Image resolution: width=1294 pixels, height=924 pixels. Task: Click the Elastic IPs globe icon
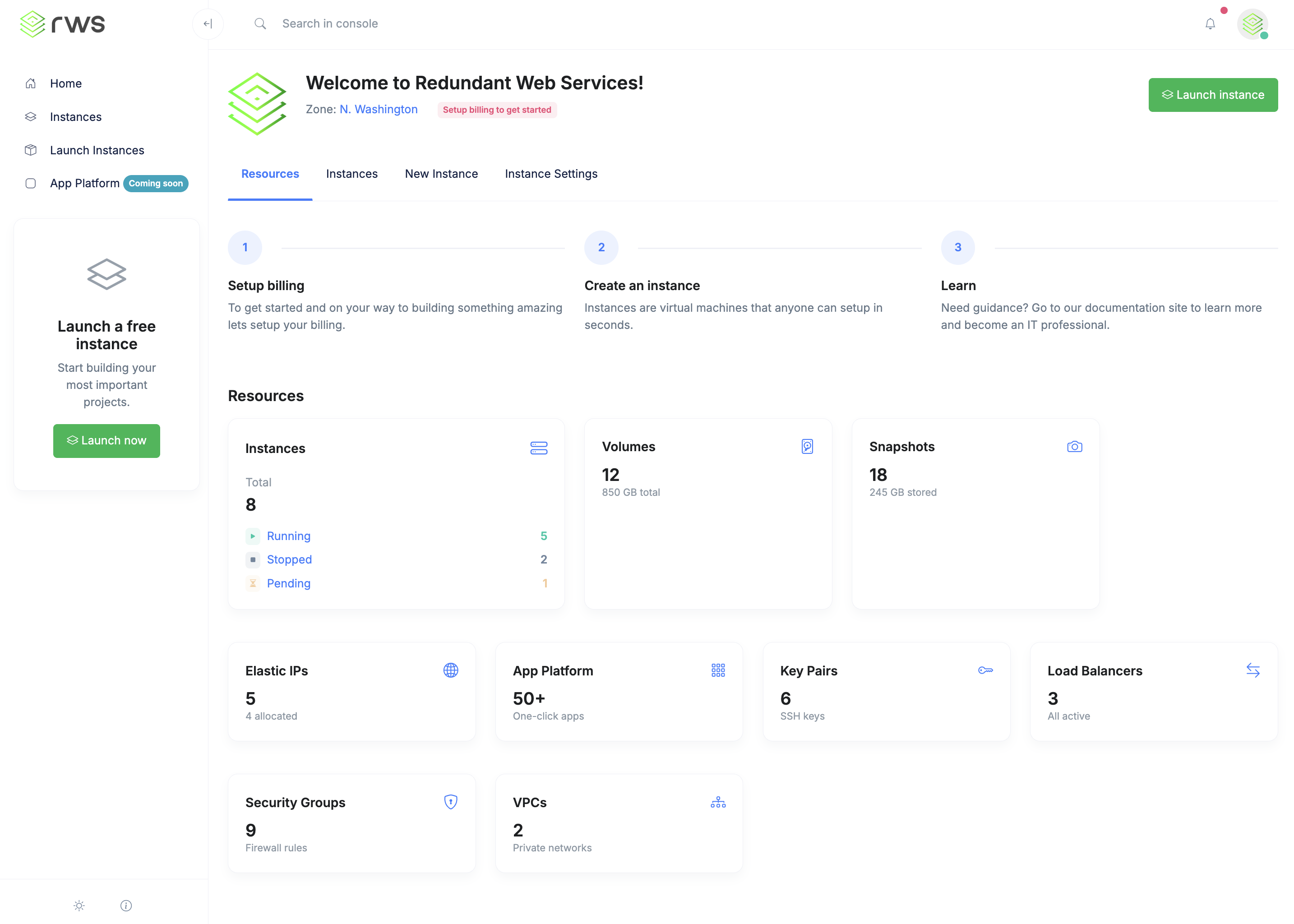coord(451,670)
